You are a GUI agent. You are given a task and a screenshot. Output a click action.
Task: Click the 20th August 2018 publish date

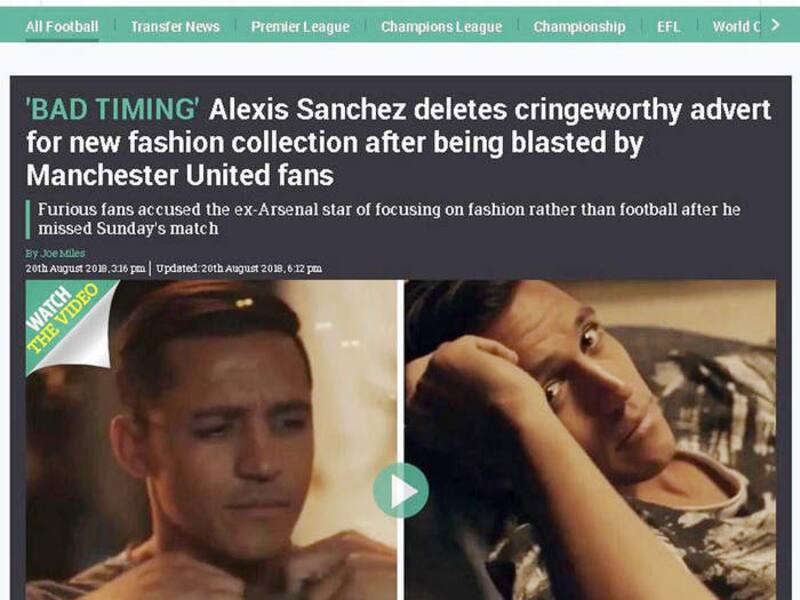pos(85,268)
